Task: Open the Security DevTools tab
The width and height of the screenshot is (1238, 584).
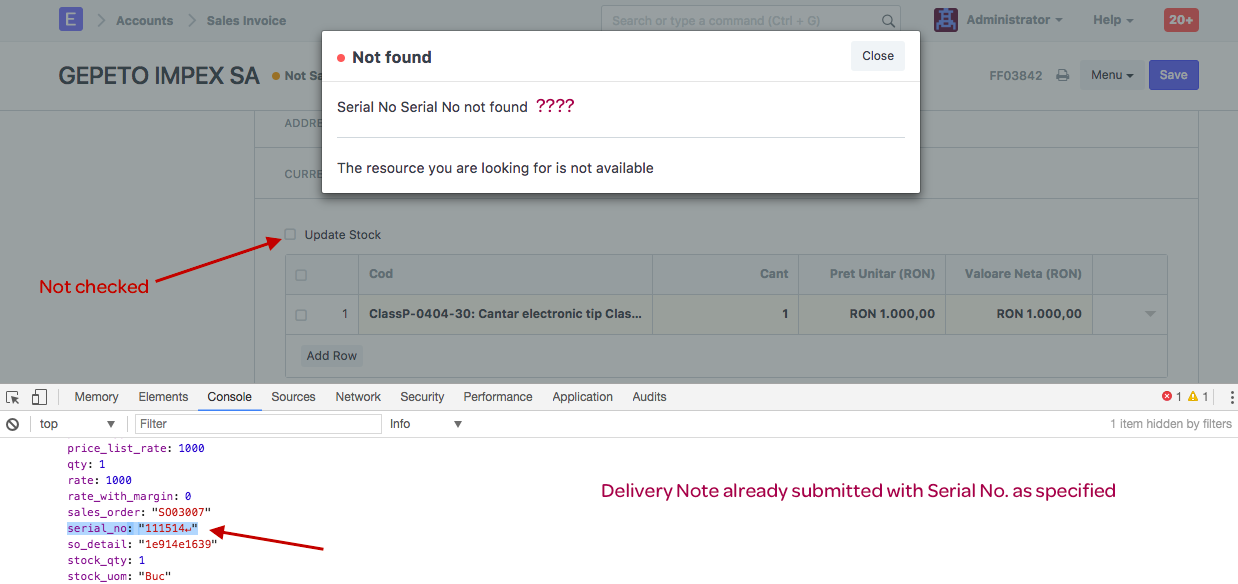Action: (422, 397)
